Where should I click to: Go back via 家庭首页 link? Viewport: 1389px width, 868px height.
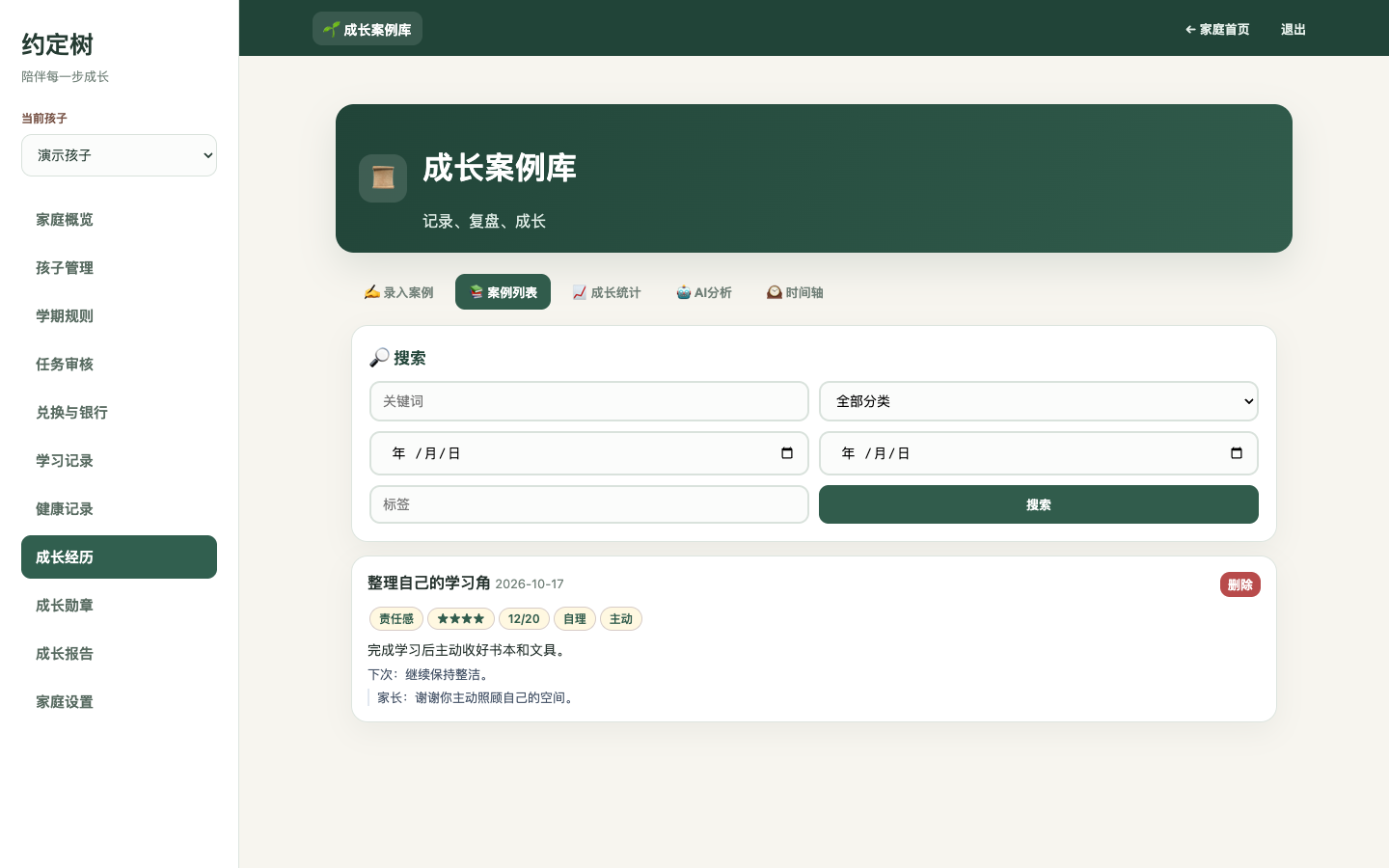1217,30
